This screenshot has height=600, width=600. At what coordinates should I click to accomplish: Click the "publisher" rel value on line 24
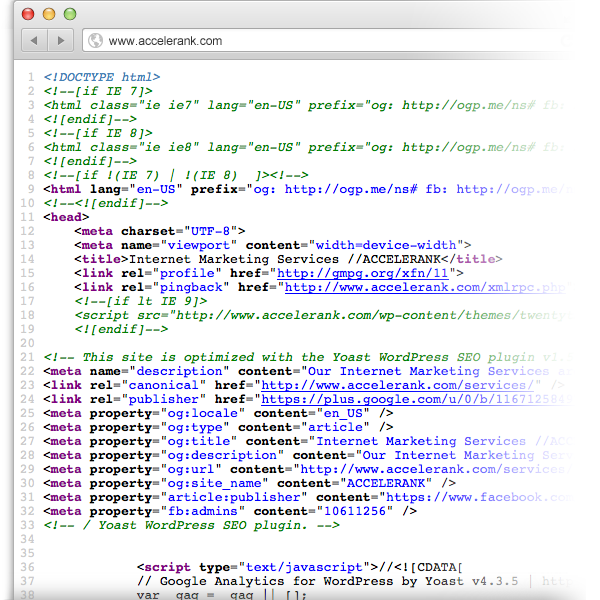[163, 399]
